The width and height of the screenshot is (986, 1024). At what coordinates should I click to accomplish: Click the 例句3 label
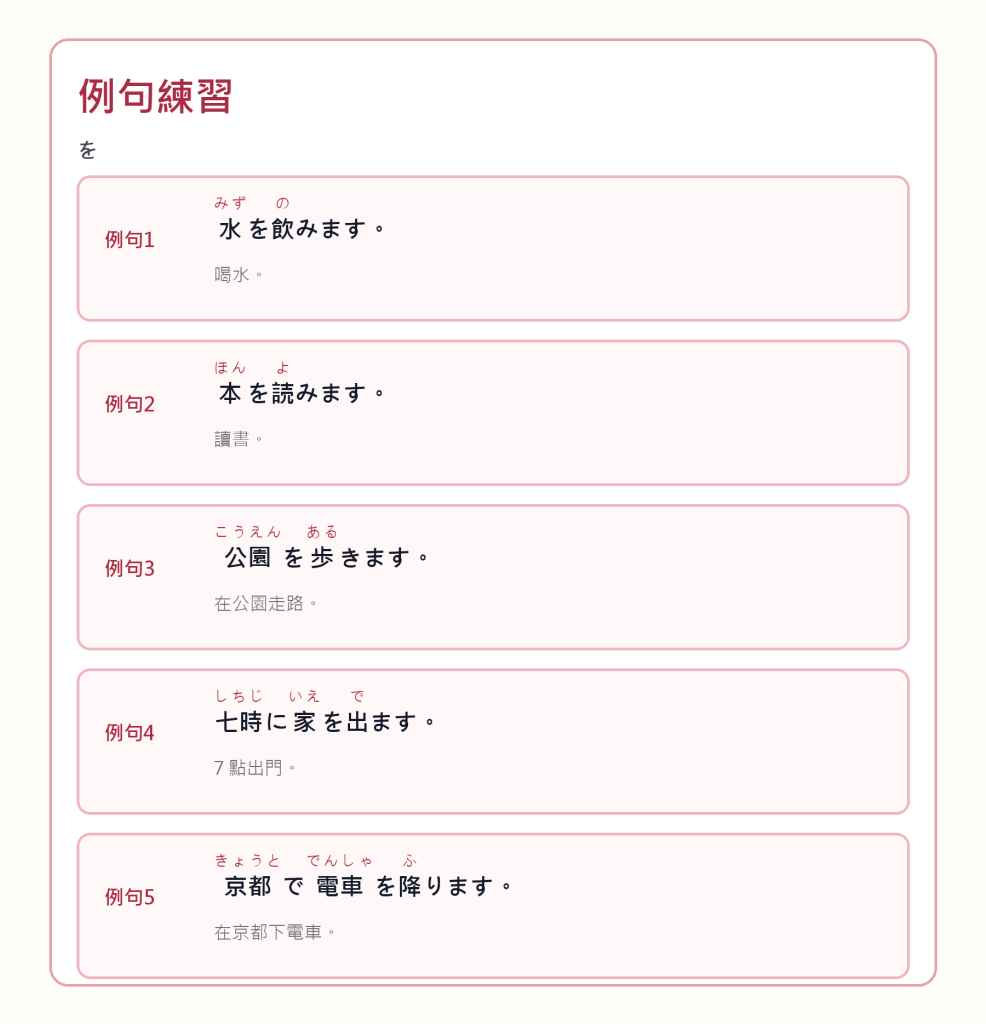click(130, 568)
